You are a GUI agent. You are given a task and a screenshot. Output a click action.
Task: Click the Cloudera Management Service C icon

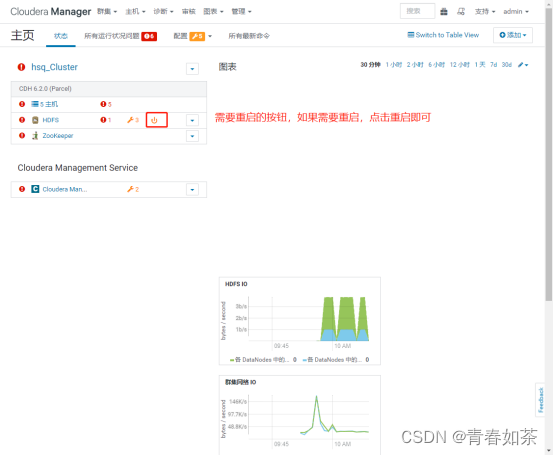pyautogui.click(x=35, y=189)
